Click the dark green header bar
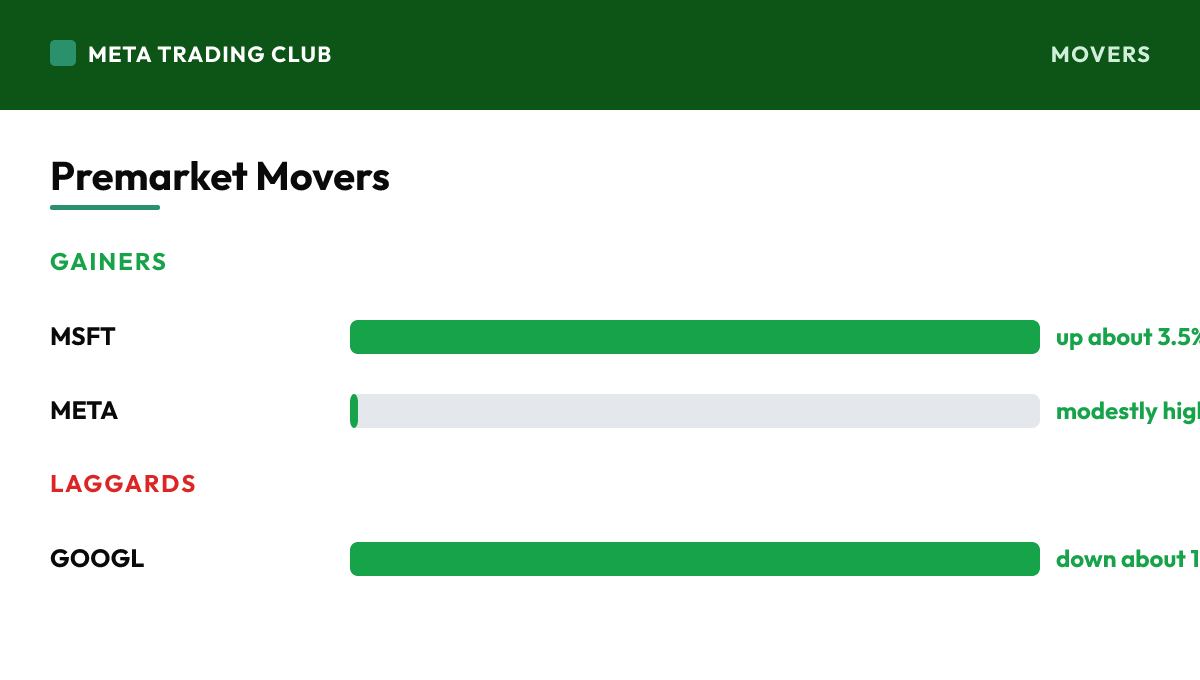Screen dimensions: 1200x680 click(x=600, y=55)
